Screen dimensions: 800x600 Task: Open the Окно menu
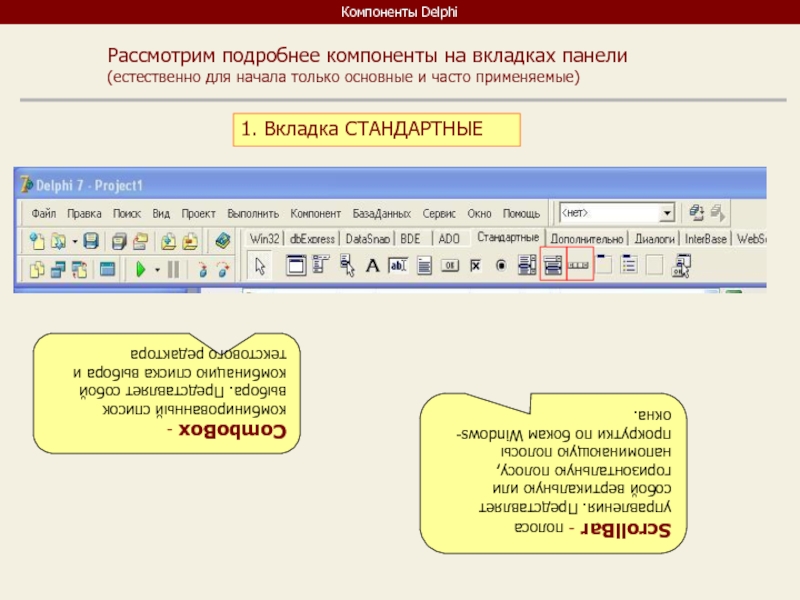click(x=479, y=213)
